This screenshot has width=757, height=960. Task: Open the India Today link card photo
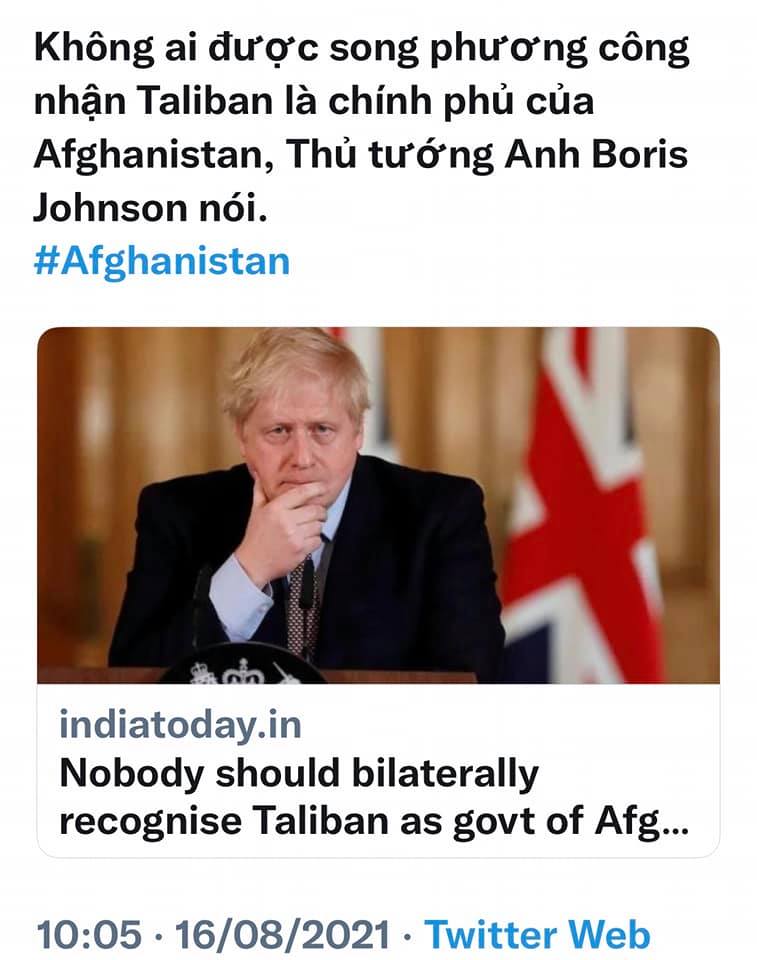point(378,505)
